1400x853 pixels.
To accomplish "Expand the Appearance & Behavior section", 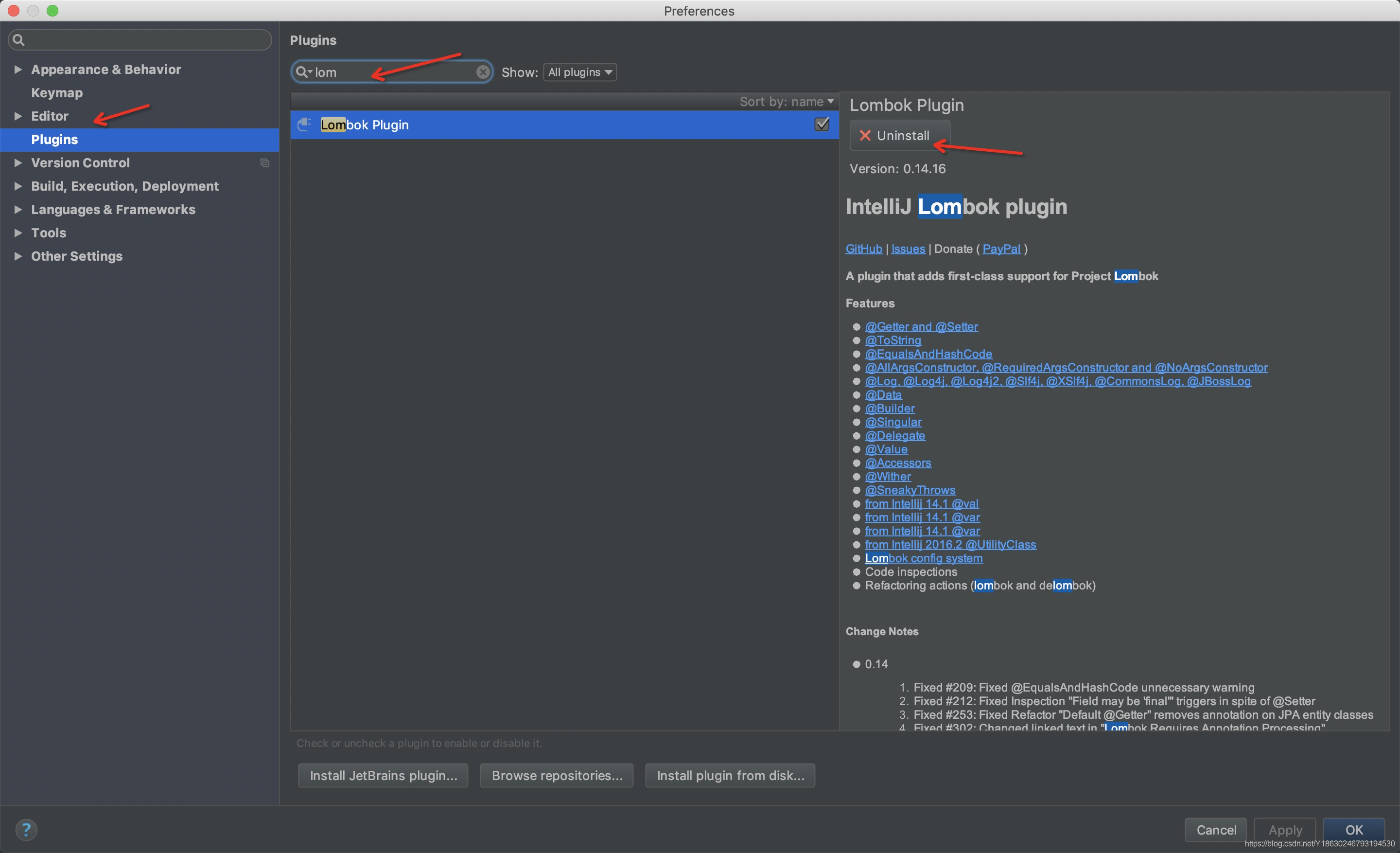I will (x=18, y=70).
